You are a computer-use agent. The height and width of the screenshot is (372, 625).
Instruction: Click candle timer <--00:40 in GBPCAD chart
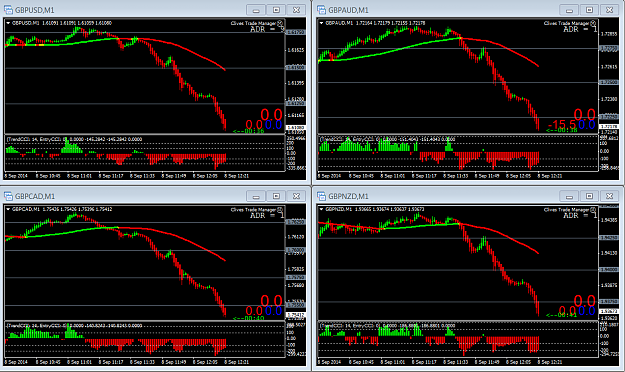(249, 318)
